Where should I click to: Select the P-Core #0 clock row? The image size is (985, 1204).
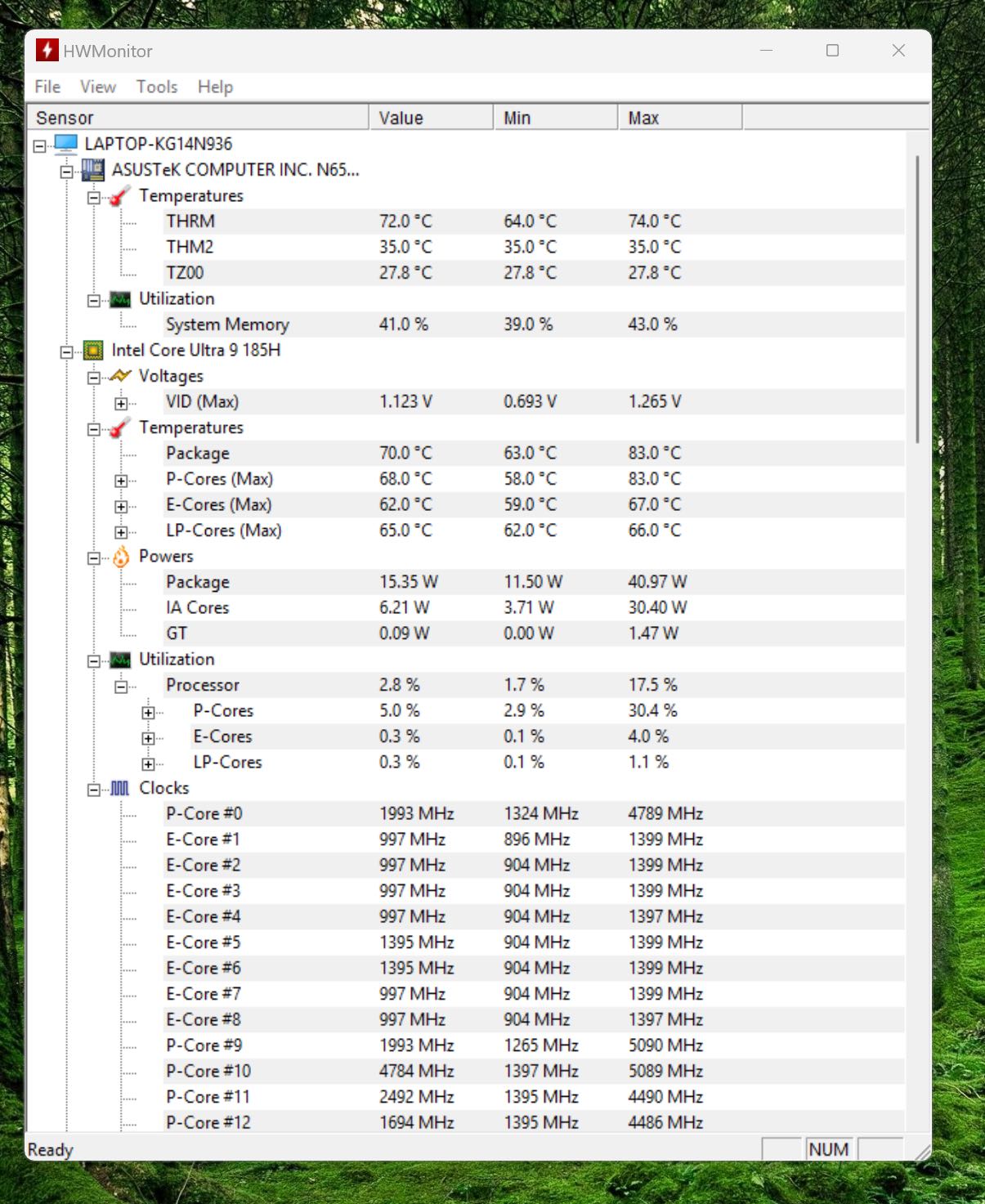(535, 813)
